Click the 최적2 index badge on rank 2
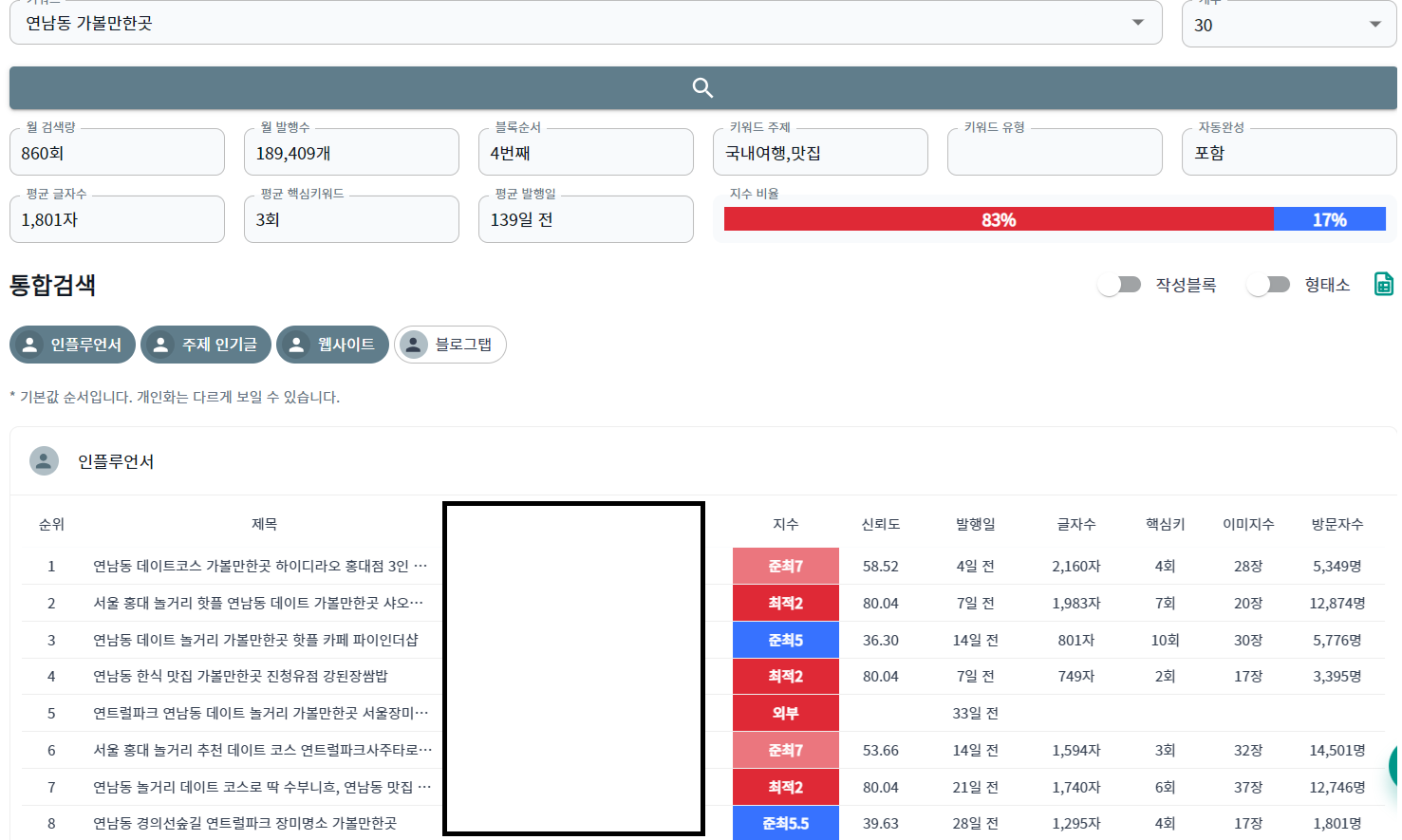 coord(785,602)
